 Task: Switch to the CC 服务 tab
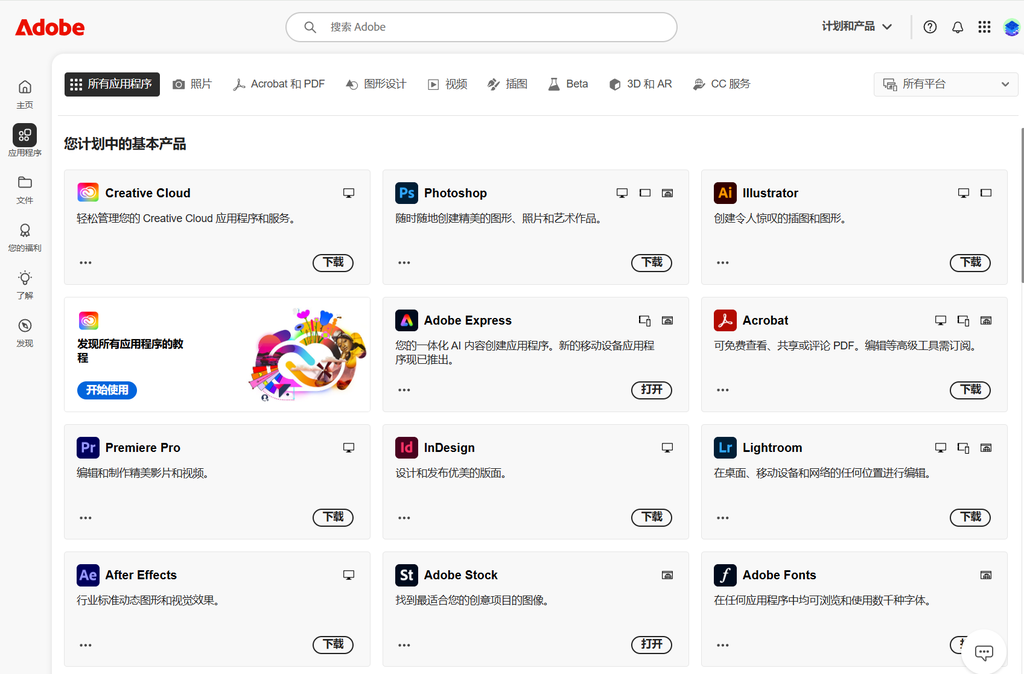pyautogui.click(x=722, y=84)
